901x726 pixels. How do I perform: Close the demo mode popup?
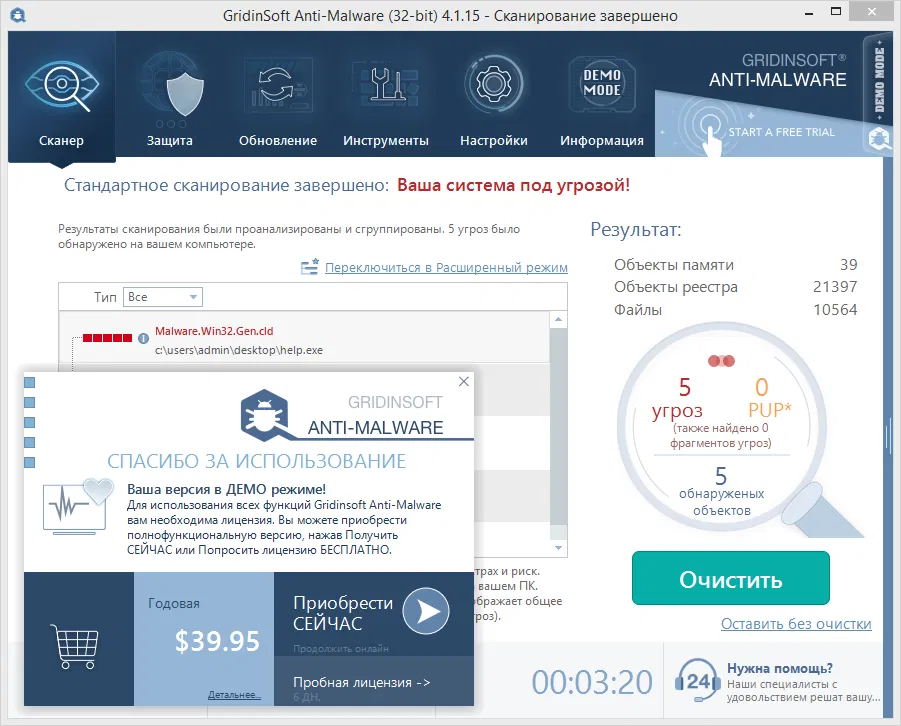(464, 382)
